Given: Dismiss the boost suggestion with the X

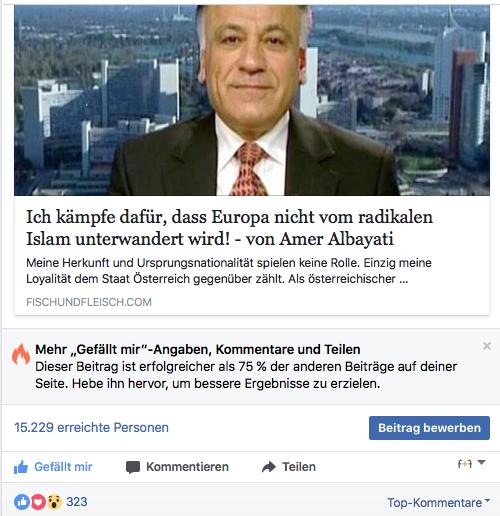Looking at the screenshot, I should click(487, 346).
